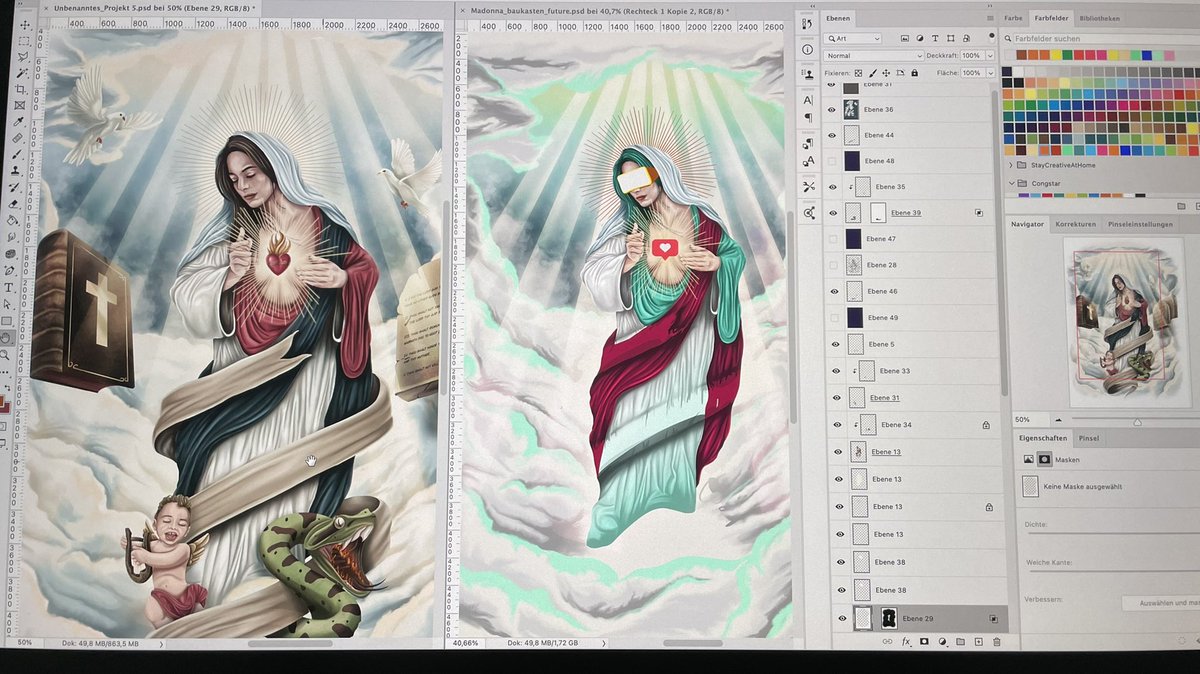
Task: Hide the selected layer Ebene 29
Action: point(841,619)
